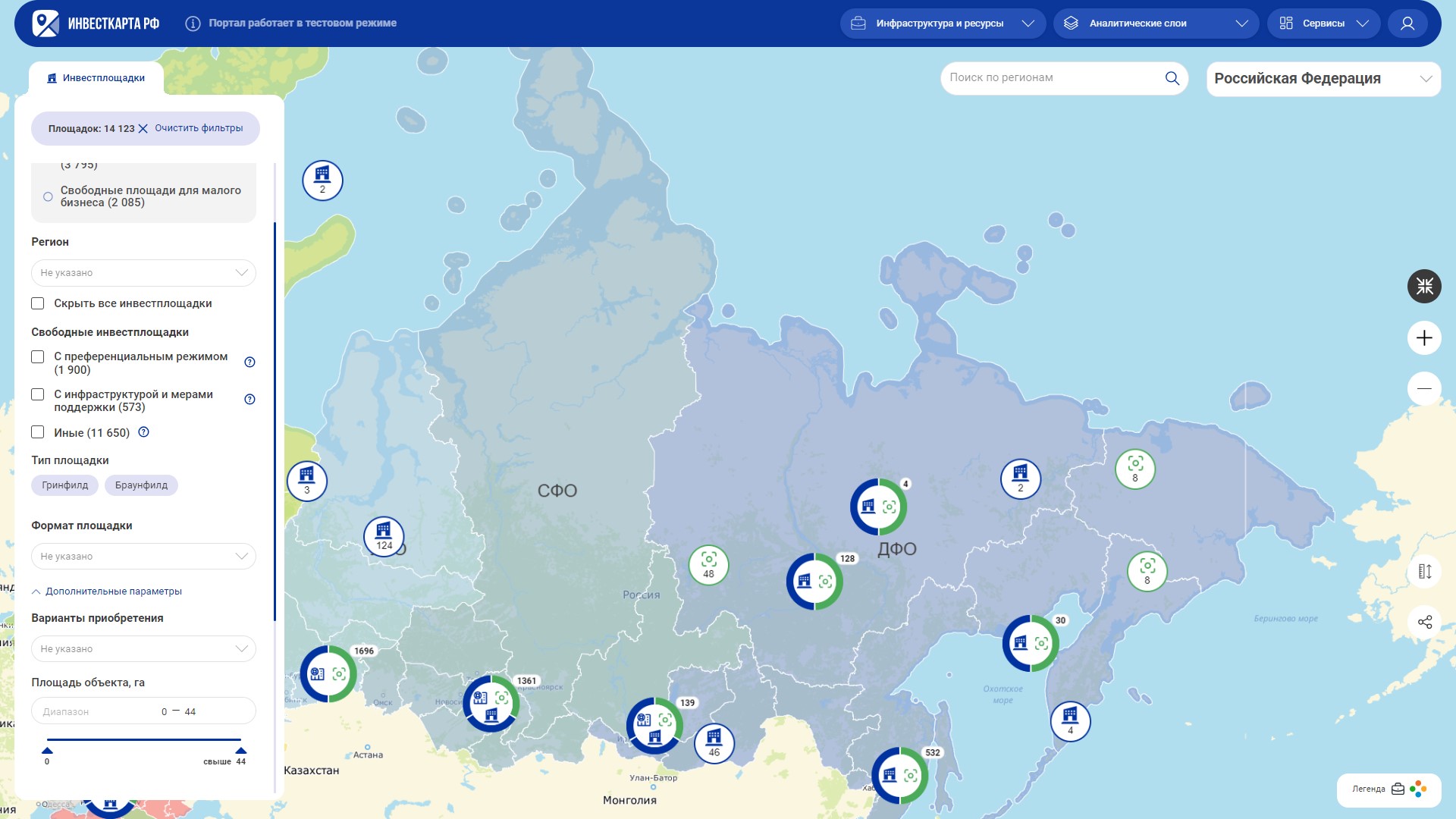Image resolution: width=1456 pixels, height=819 pixels.
Task: Open the Инвестплощадки tab
Action: click(x=96, y=78)
